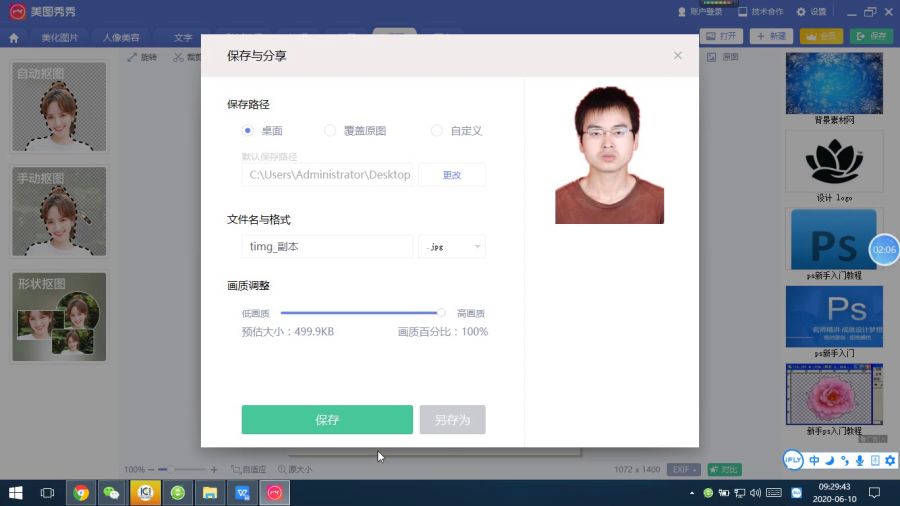Show hidden system tray icons
This screenshot has height=506, width=900.
point(692,493)
